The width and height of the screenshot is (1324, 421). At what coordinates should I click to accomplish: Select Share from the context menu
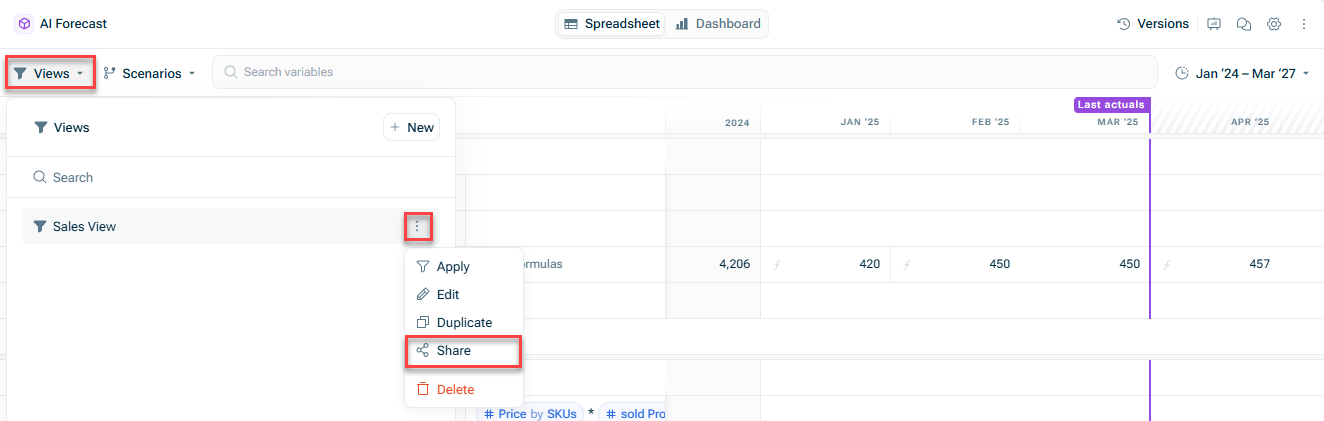pyautogui.click(x=454, y=351)
